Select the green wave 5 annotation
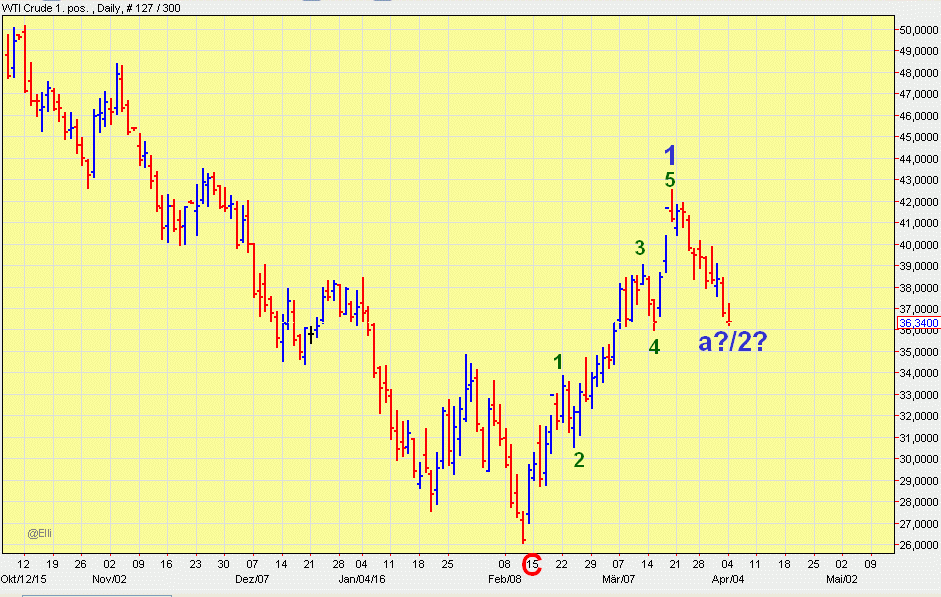 click(x=670, y=181)
